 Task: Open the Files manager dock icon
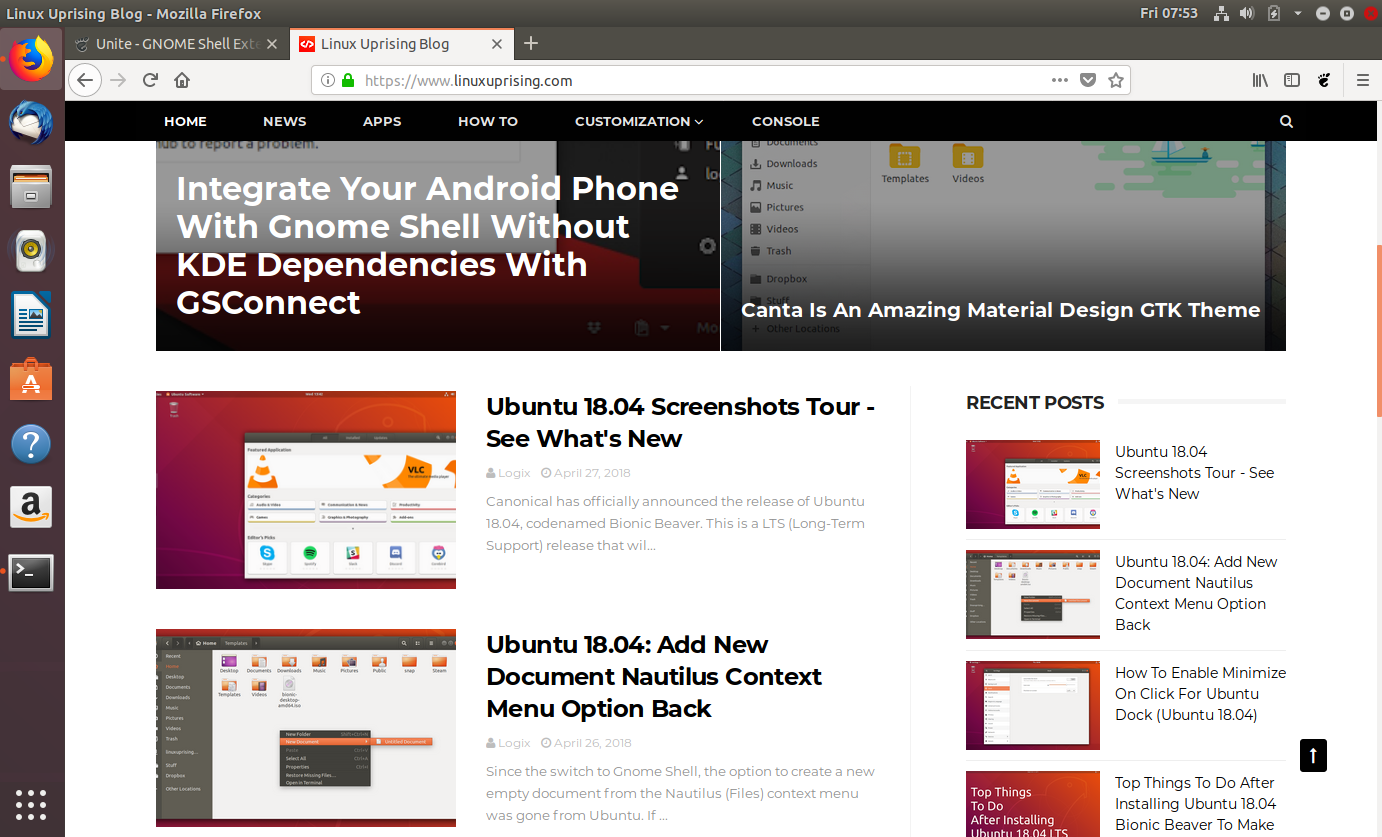tap(32, 187)
